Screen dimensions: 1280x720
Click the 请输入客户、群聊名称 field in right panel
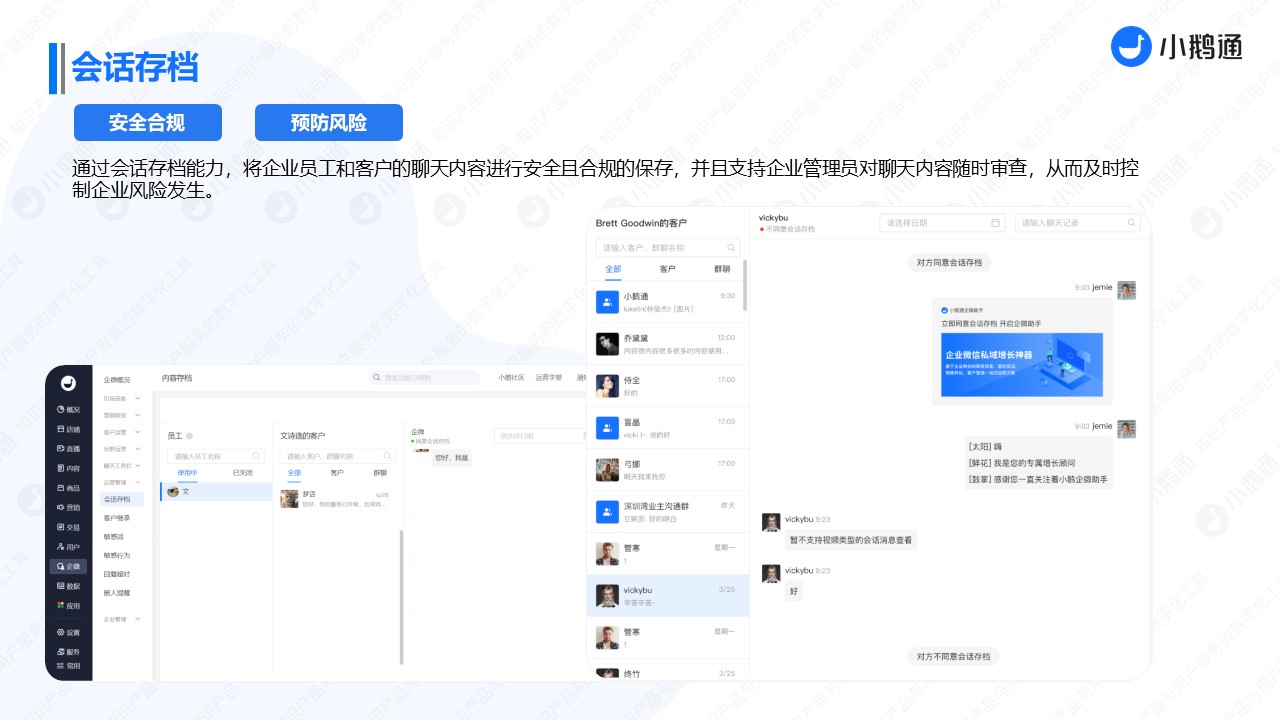pyautogui.click(x=668, y=247)
